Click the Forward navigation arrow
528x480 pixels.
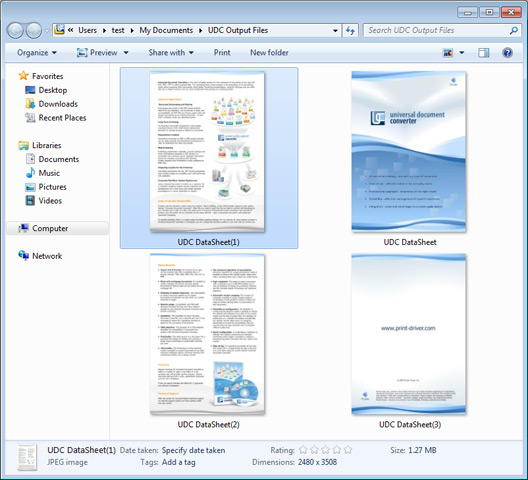click(34, 31)
